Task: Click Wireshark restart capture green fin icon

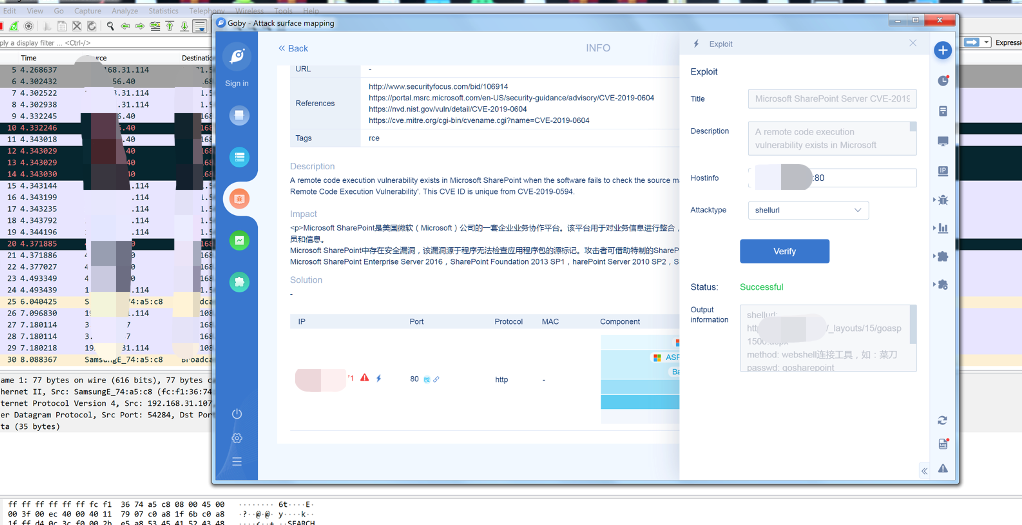Action: pos(13,26)
